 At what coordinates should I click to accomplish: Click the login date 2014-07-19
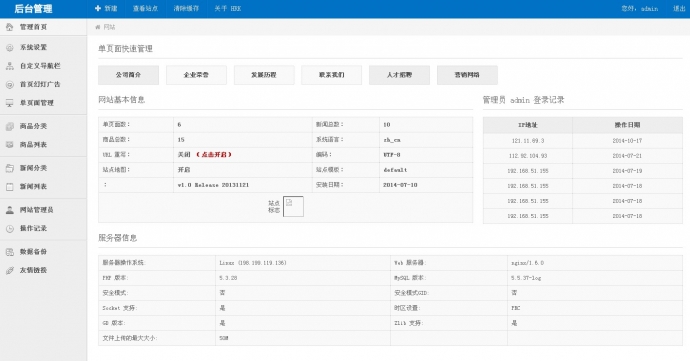(x=627, y=171)
